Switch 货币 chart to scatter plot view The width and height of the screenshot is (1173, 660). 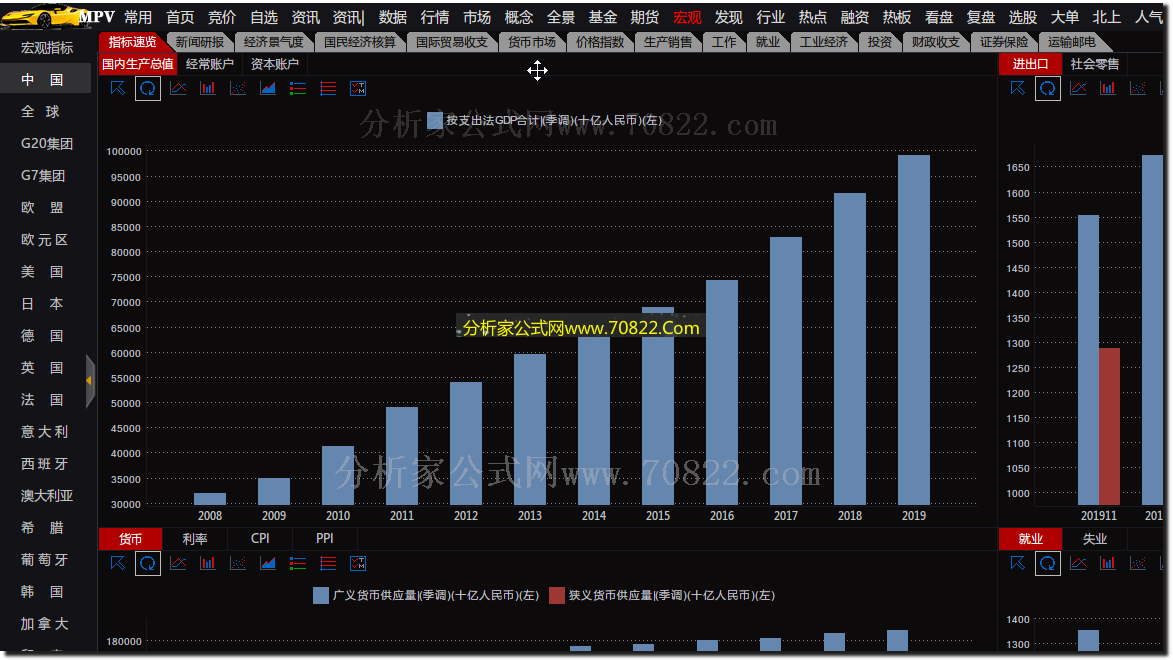click(x=238, y=563)
